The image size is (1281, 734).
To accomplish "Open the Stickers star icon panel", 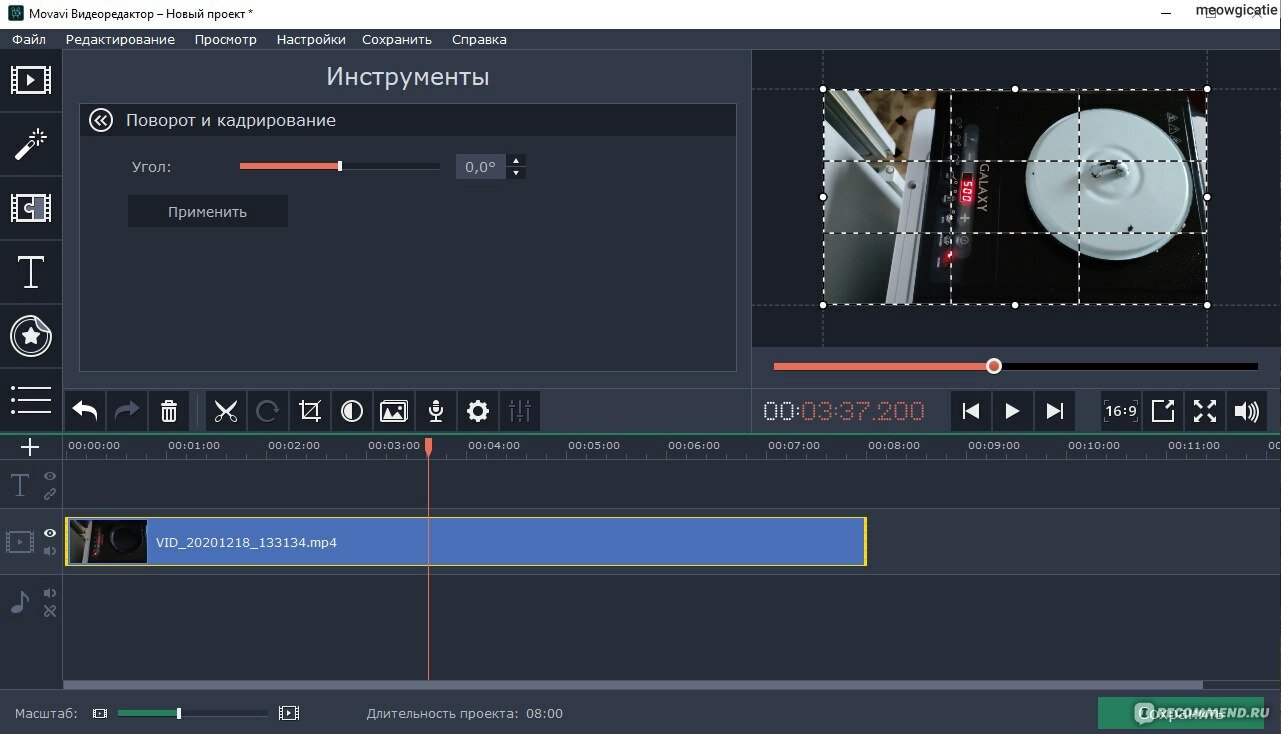I will click(31, 336).
